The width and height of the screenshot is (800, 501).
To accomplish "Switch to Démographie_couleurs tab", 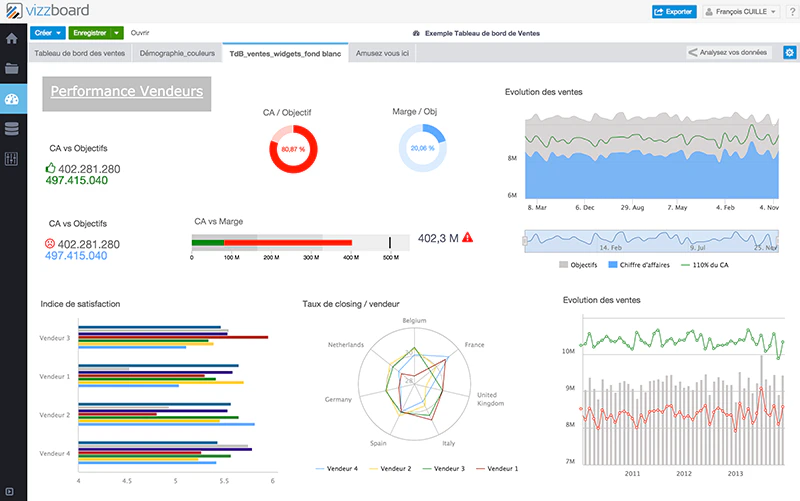I will tap(177, 53).
